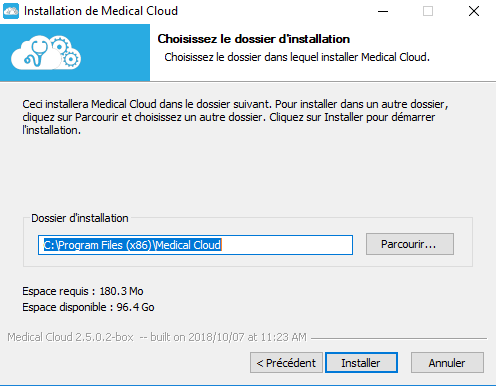Click the Medical Cloud title bar icon

click(11, 11)
